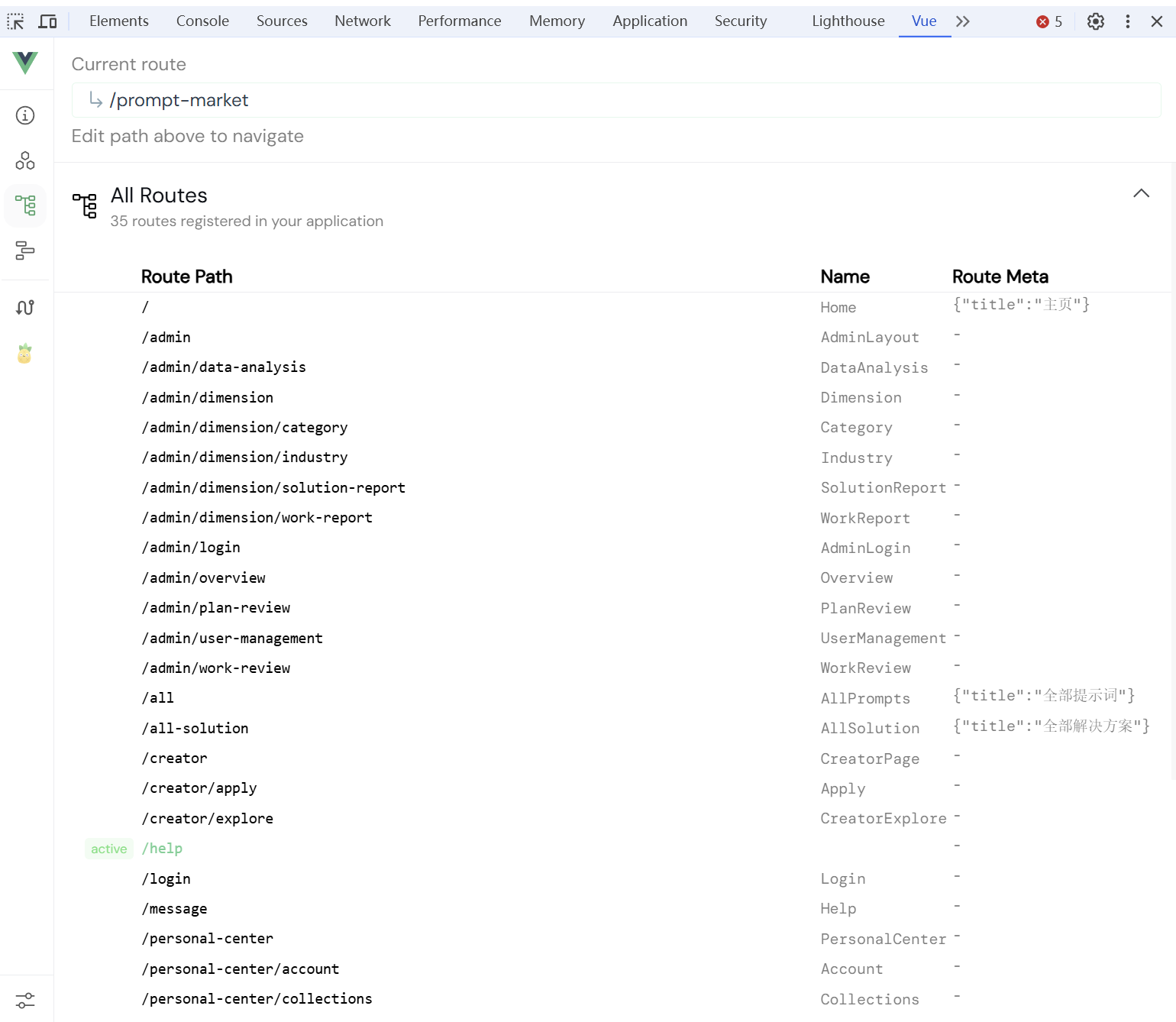Close the DevTools panel
Image resolution: width=1176 pixels, height=1022 pixels.
pos(1157,21)
